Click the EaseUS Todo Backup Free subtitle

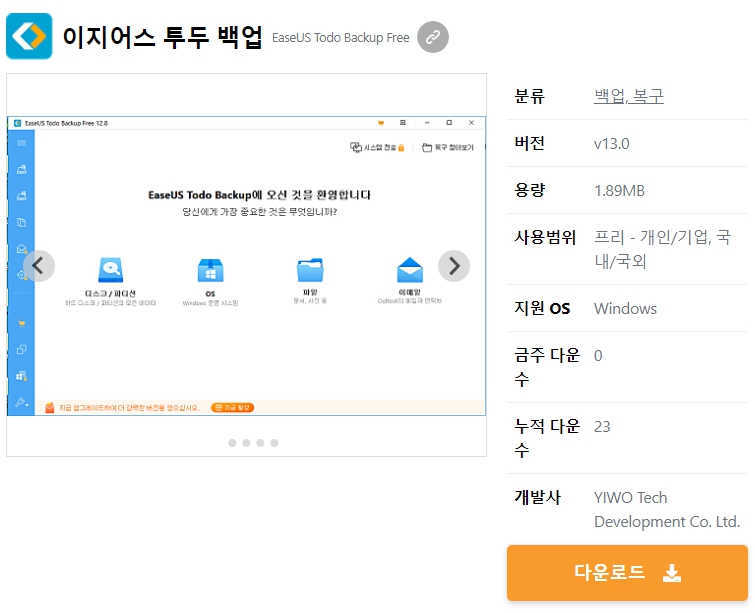pyautogui.click(x=340, y=38)
